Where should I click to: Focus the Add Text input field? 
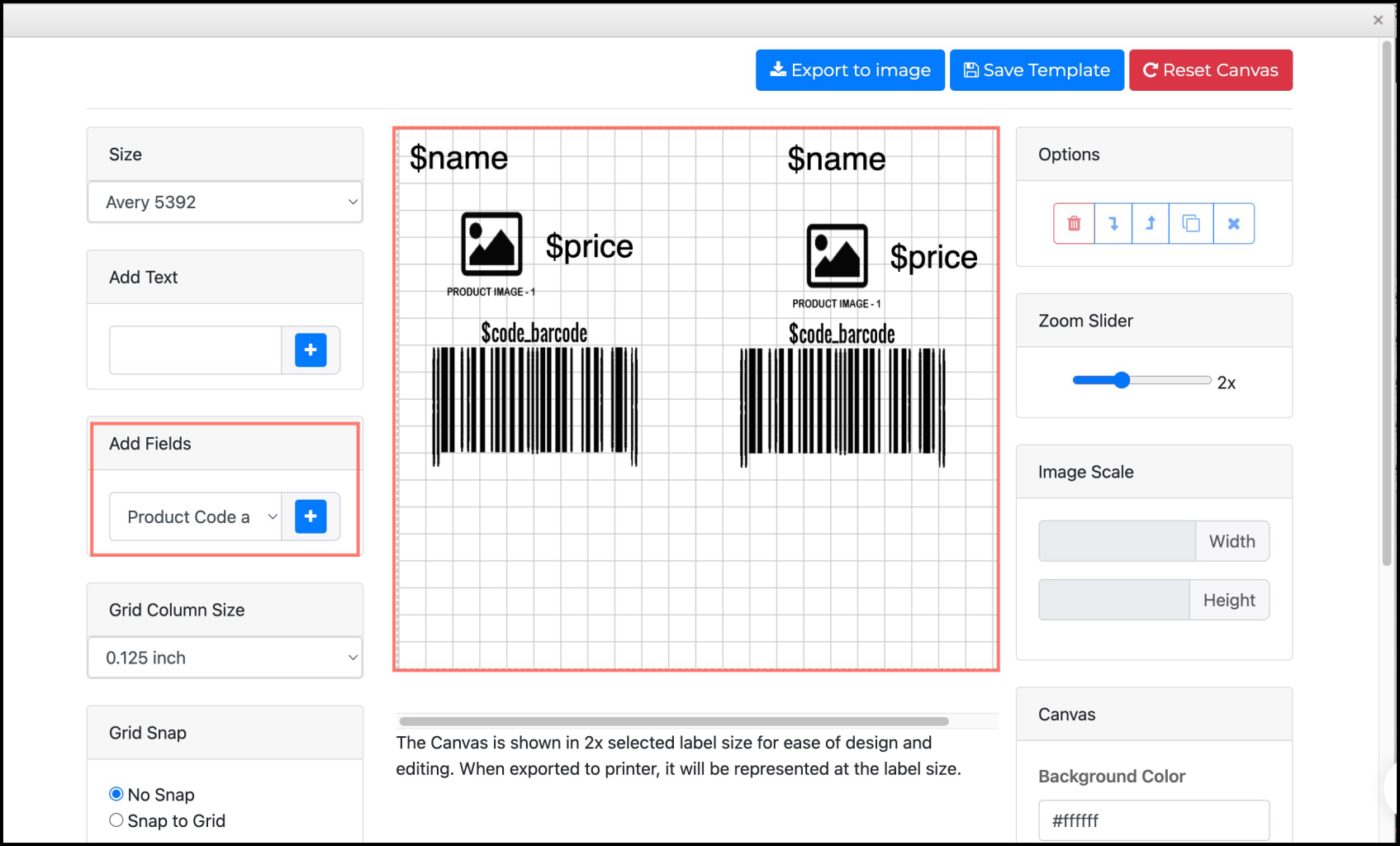196,350
